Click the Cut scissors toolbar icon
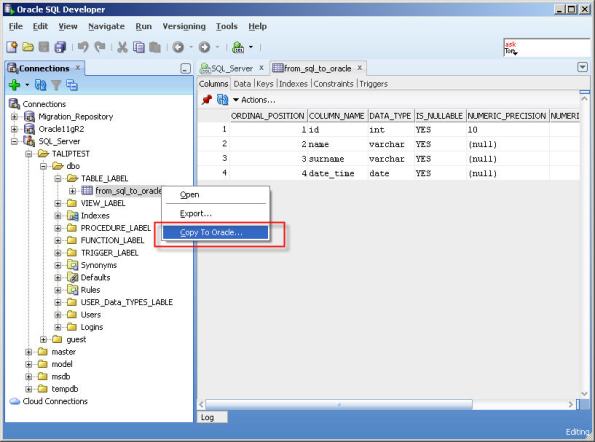Viewport: 595px width, 442px height. [x=122, y=47]
